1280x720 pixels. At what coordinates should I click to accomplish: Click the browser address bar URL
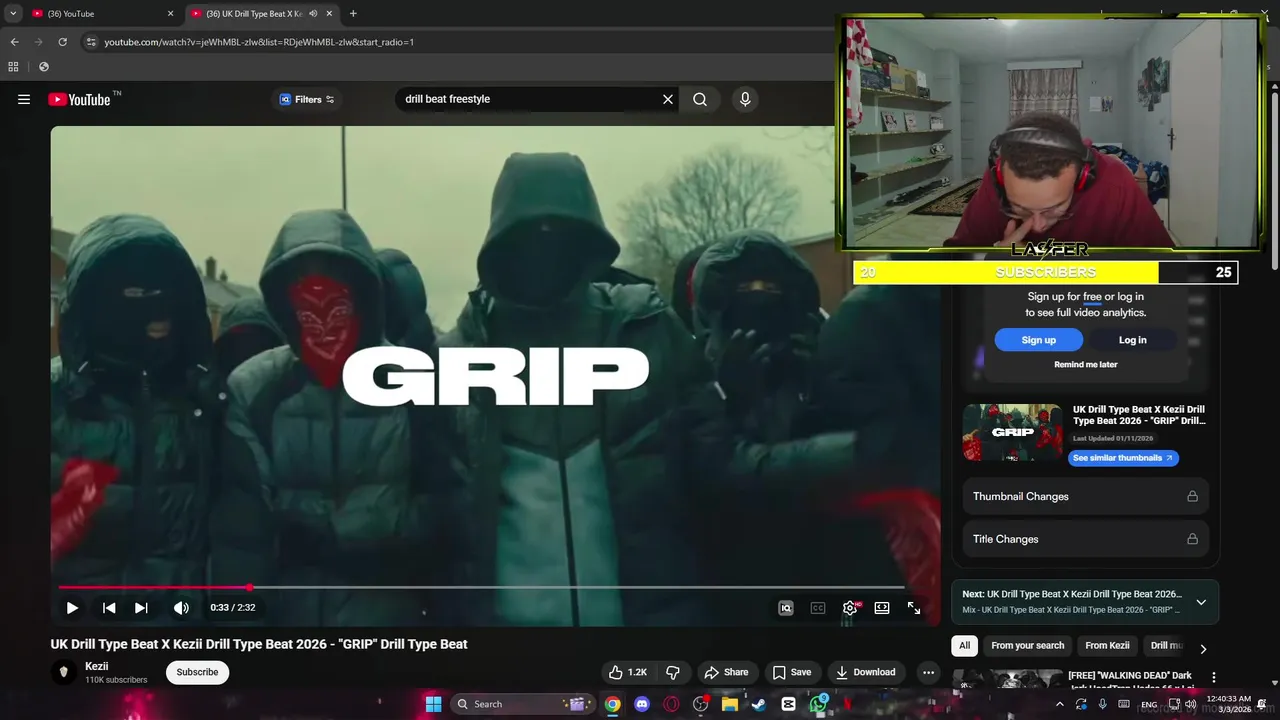[259, 42]
